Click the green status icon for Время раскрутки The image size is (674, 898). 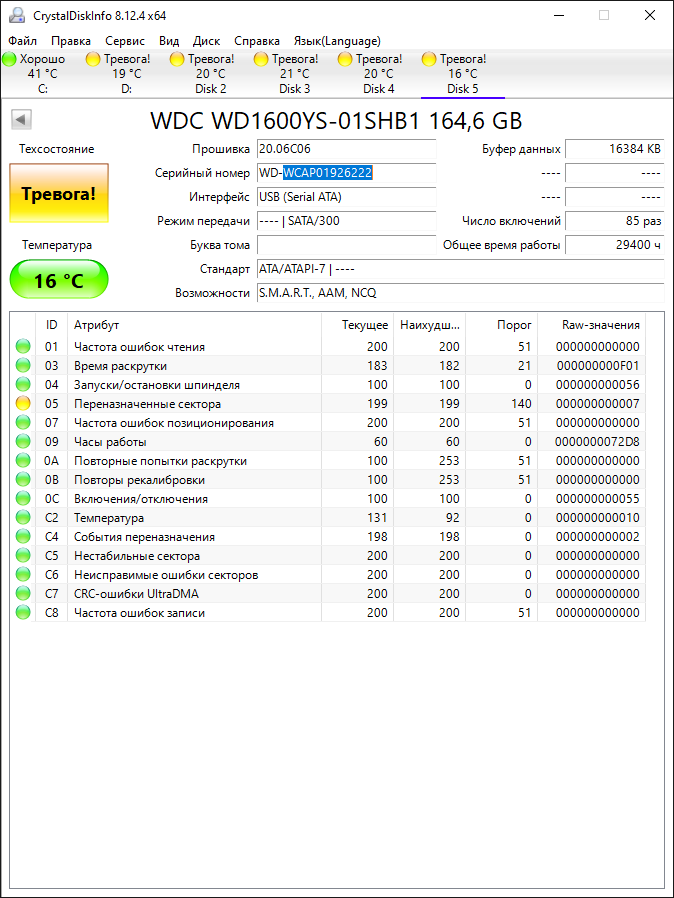(x=23, y=365)
